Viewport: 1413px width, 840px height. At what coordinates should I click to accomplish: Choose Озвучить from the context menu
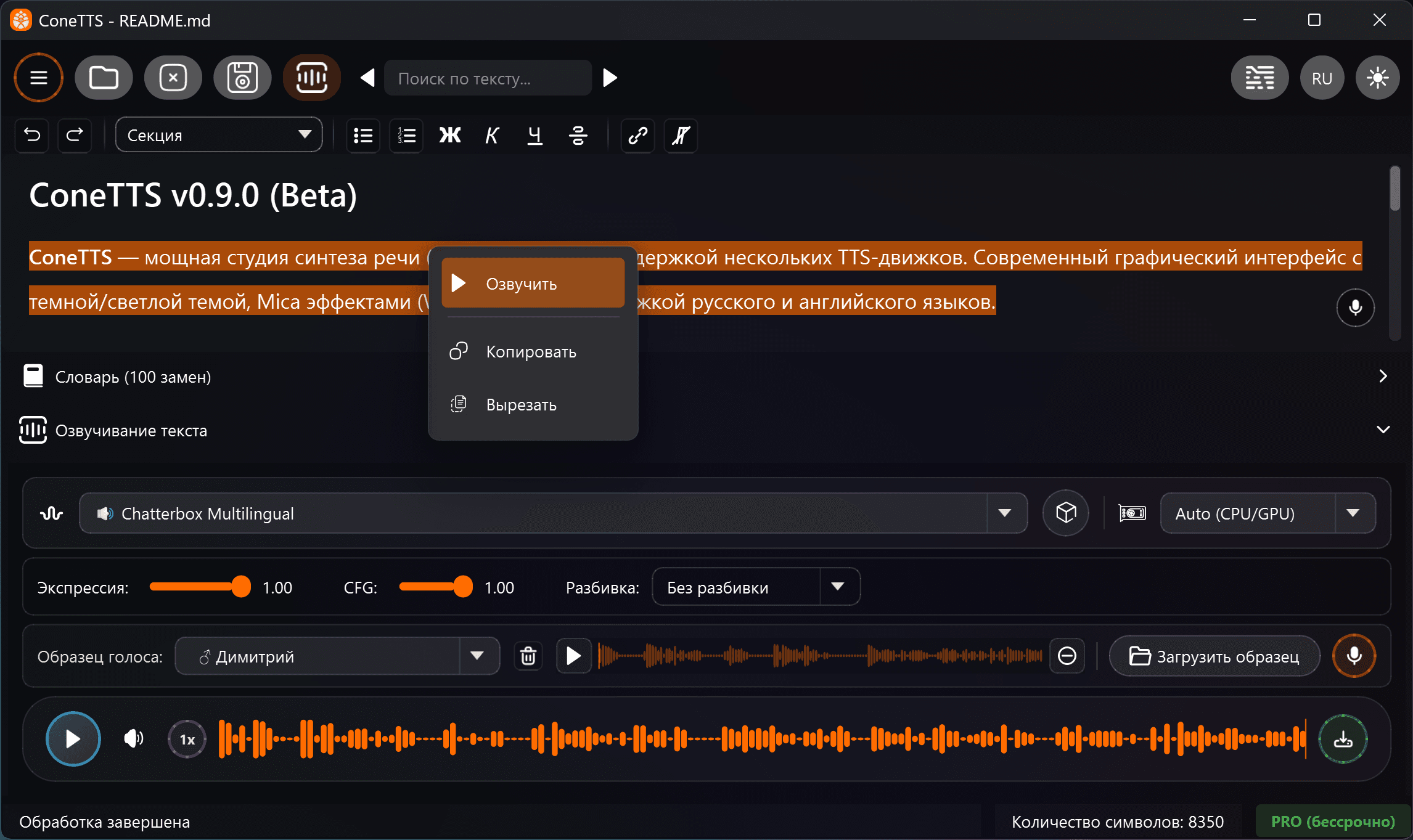pos(532,282)
